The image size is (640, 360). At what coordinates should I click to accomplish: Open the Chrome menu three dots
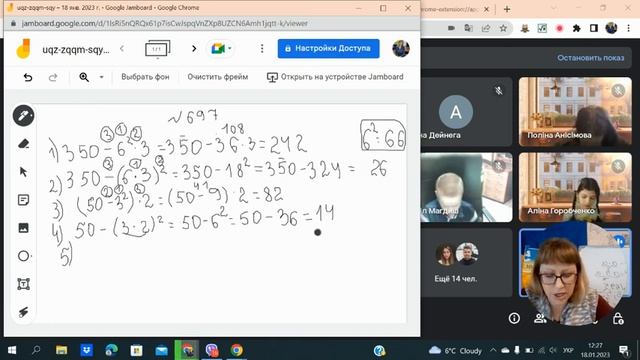click(x=629, y=28)
